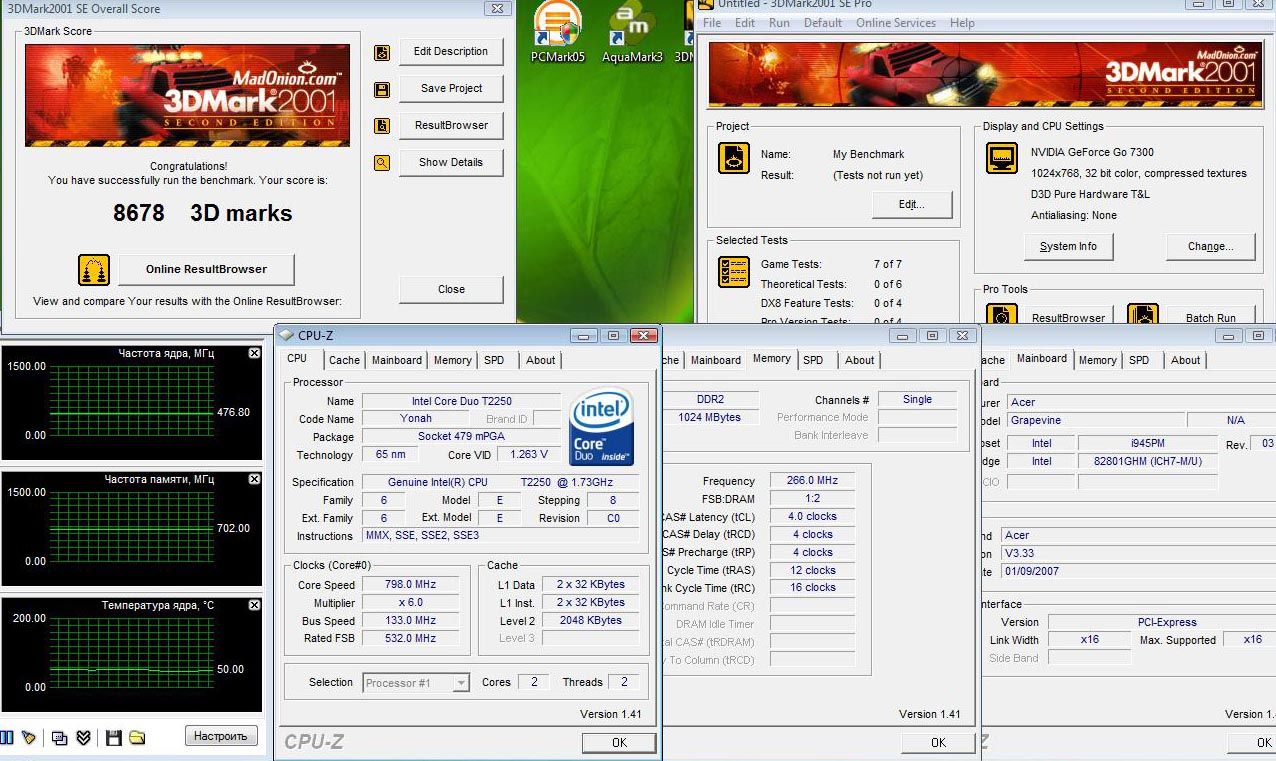1276x761 pixels.
Task: Select About tab in CPU-Z window showing Acer
Action: (x=1186, y=360)
